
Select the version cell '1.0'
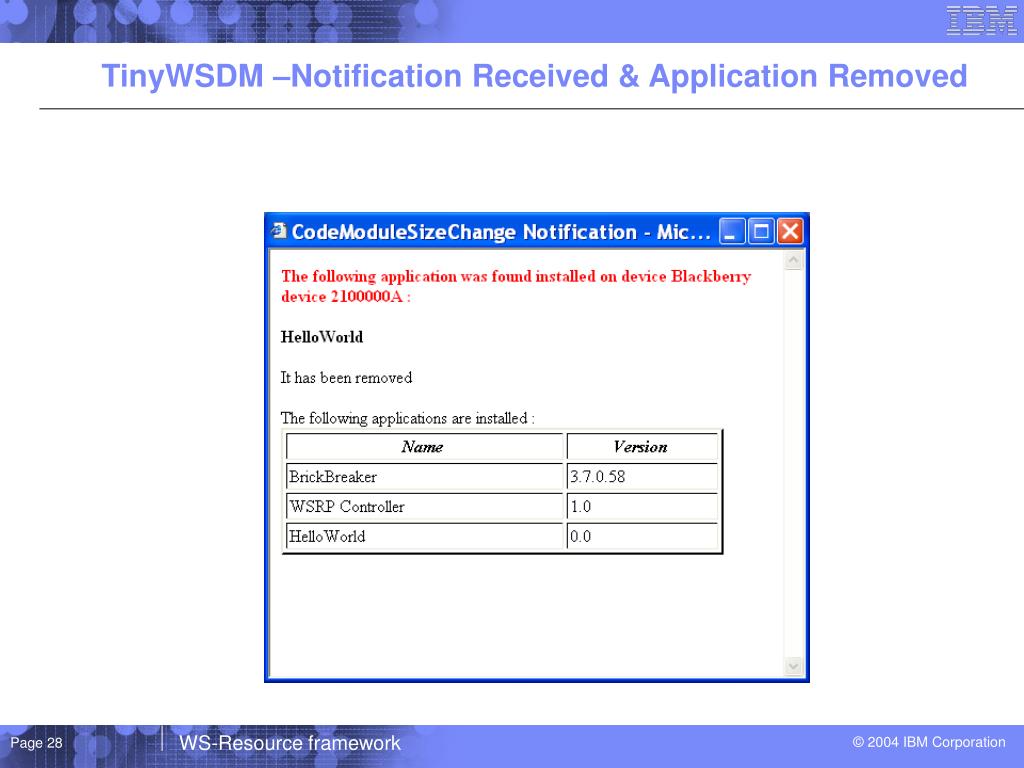tap(642, 507)
